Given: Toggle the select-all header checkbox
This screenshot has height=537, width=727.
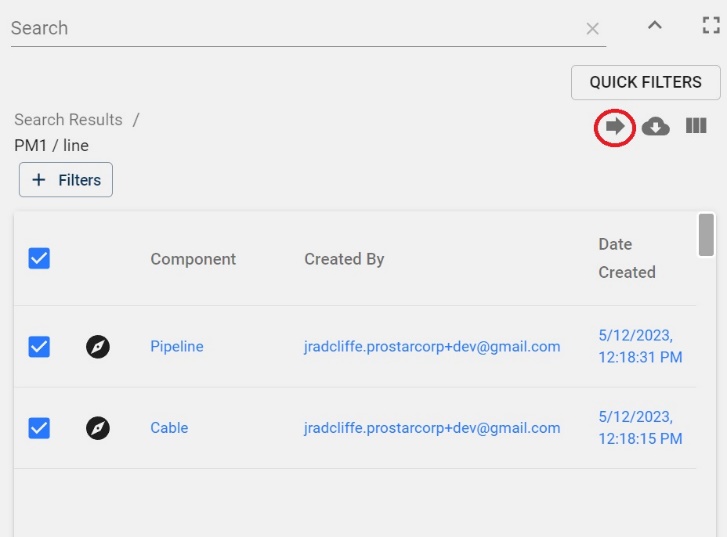Looking at the screenshot, I should pyautogui.click(x=39, y=259).
